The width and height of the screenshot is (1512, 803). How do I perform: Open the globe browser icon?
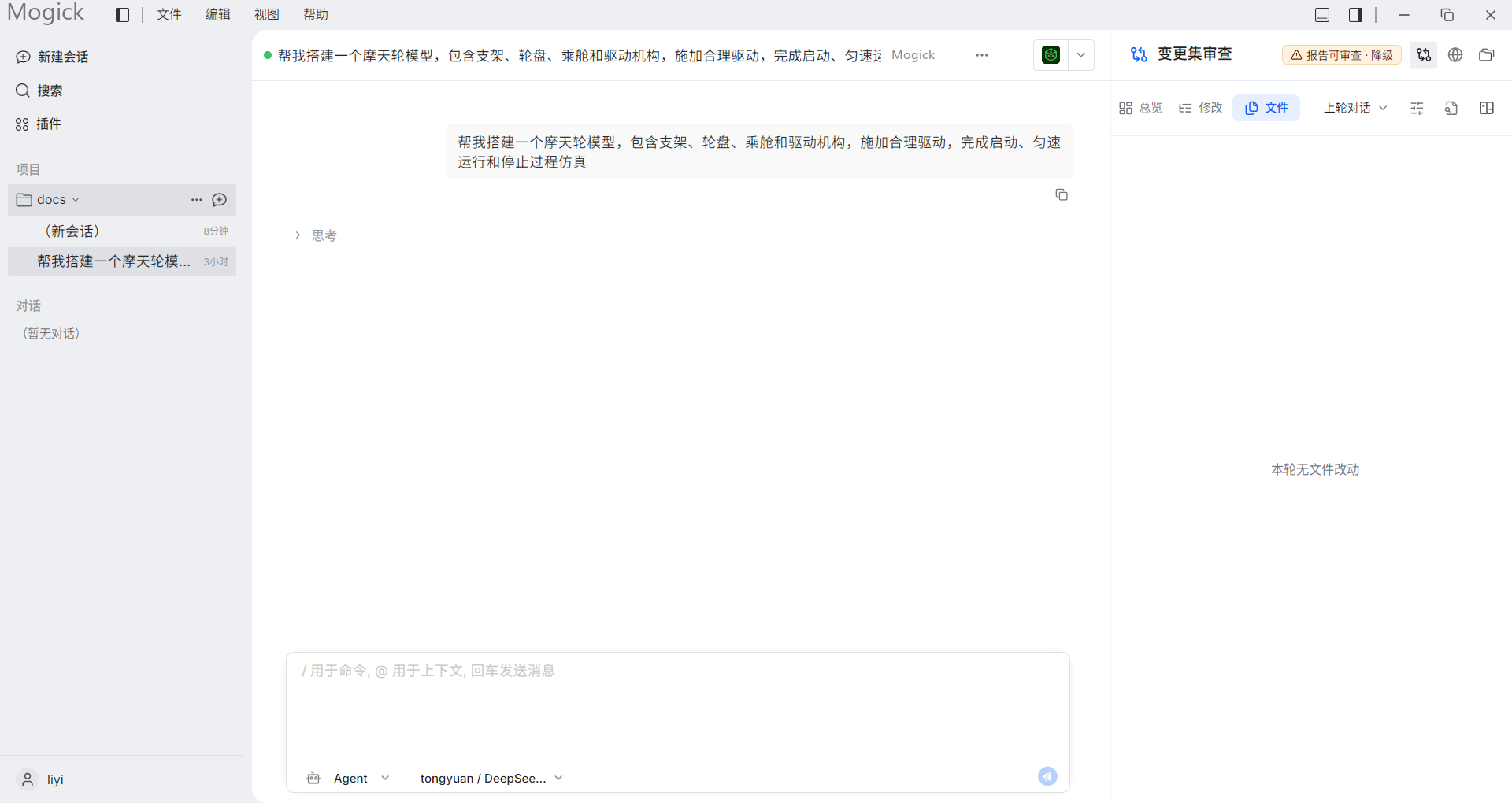[x=1455, y=55]
